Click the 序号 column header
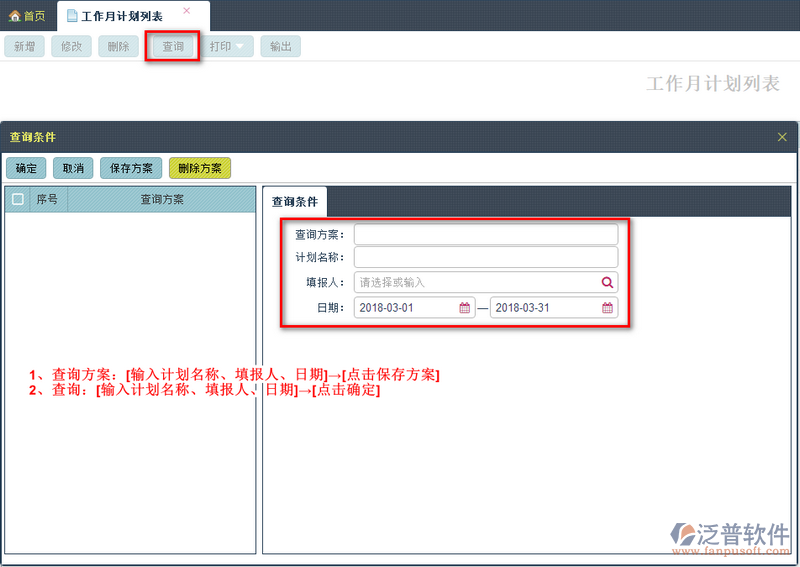 tap(47, 199)
